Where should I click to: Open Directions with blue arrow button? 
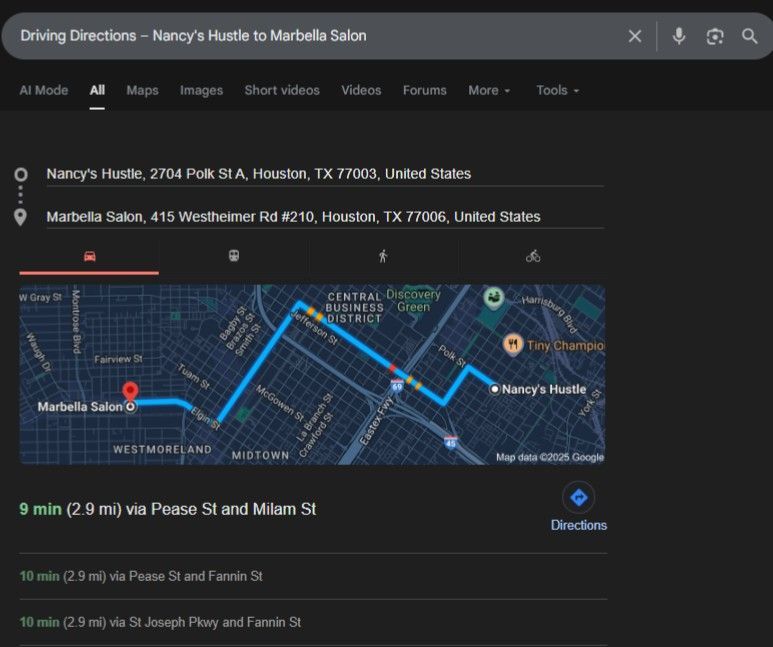[x=578, y=498]
